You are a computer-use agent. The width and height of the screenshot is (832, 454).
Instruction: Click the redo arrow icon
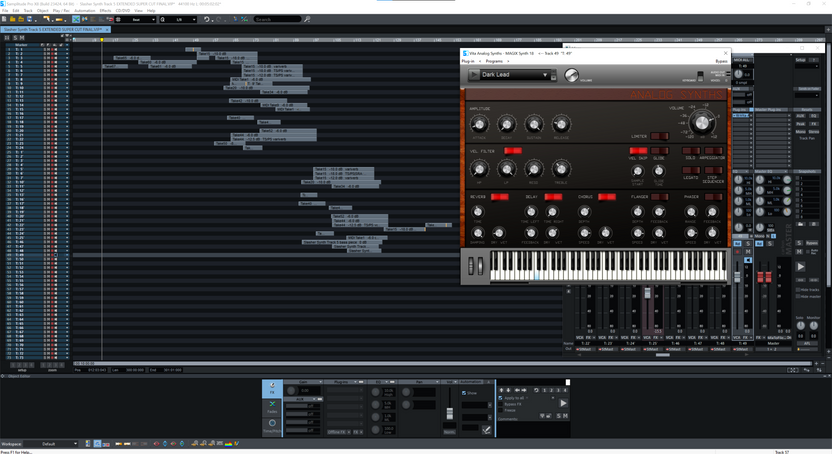tap(218, 19)
